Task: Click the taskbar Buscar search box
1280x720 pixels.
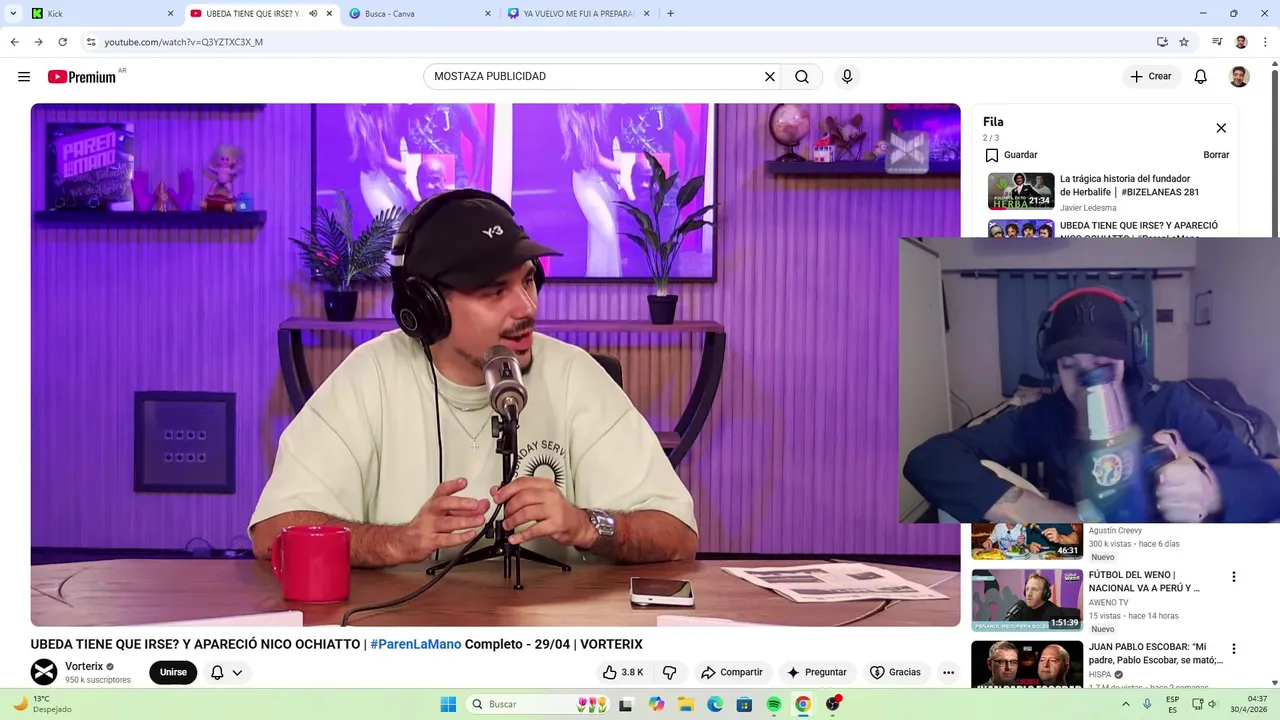Action: (x=539, y=704)
